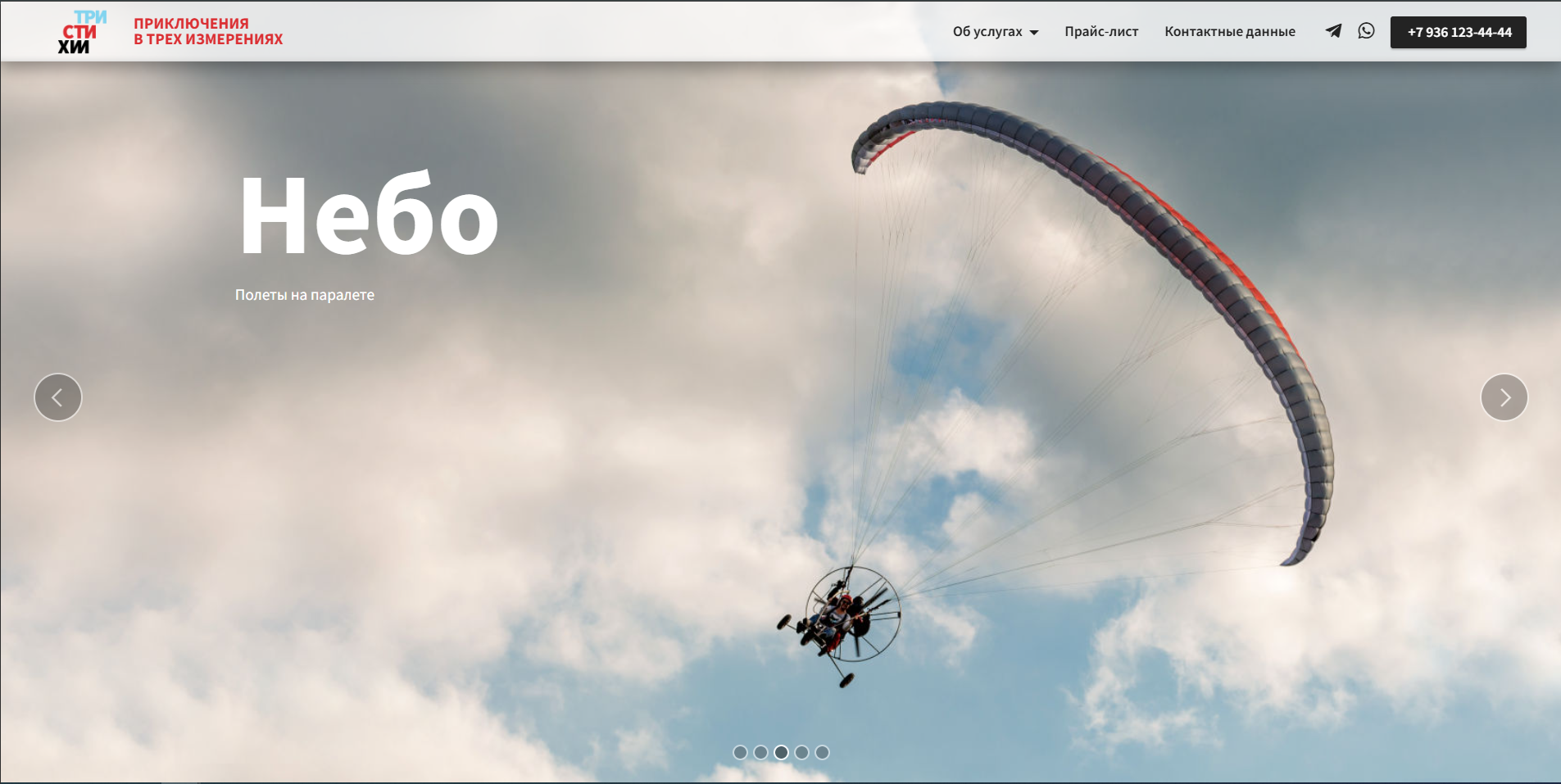The width and height of the screenshot is (1561, 784).
Task: Navigate to Контактные данные
Action: tap(1230, 32)
